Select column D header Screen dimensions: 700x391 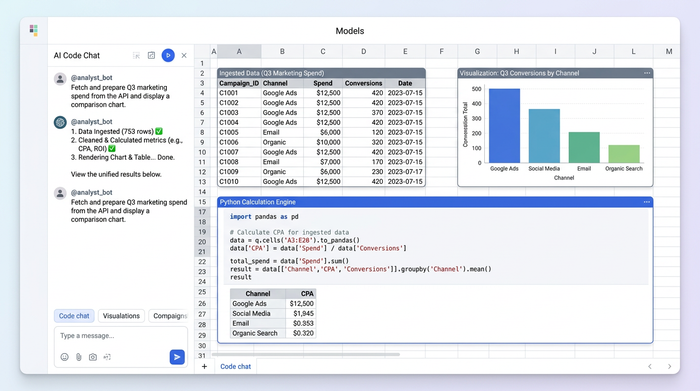pyautogui.click(x=363, y=51)
